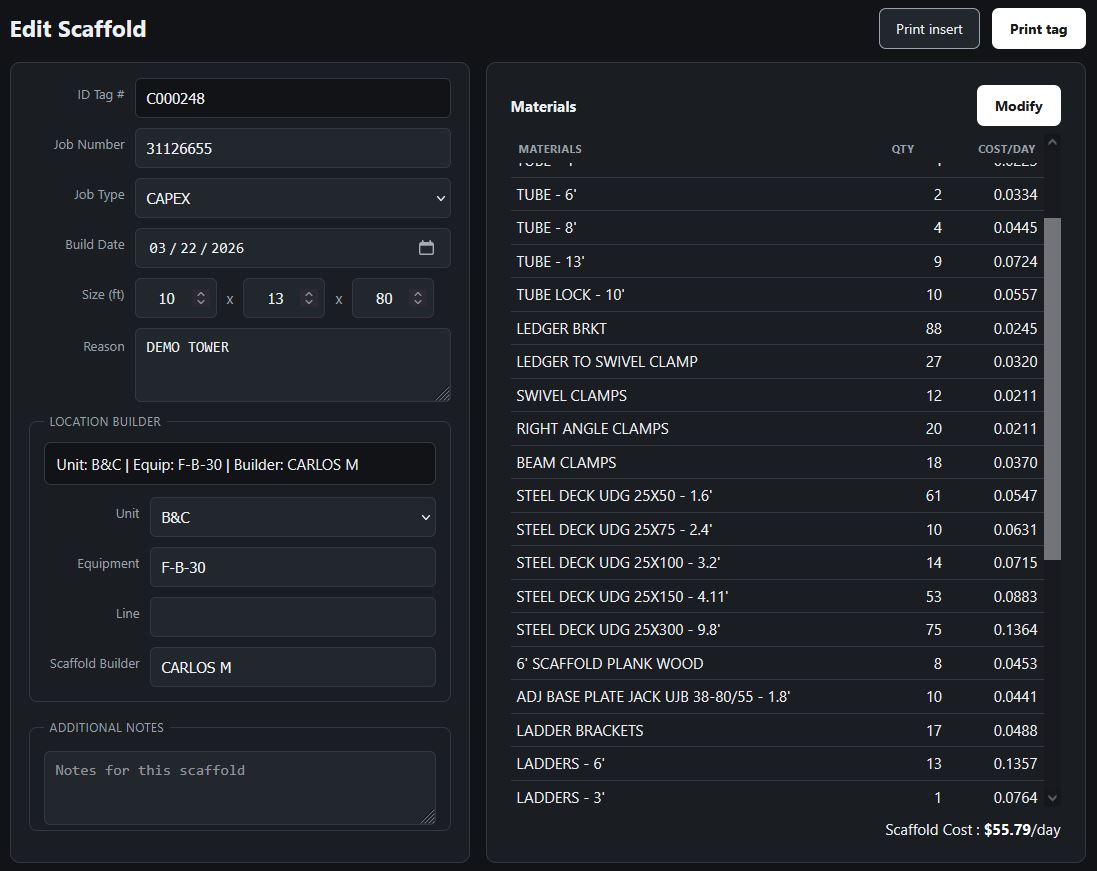Select the TUBE - 13' row
This screenshot has height=871, width=1097.
point(777,262)
